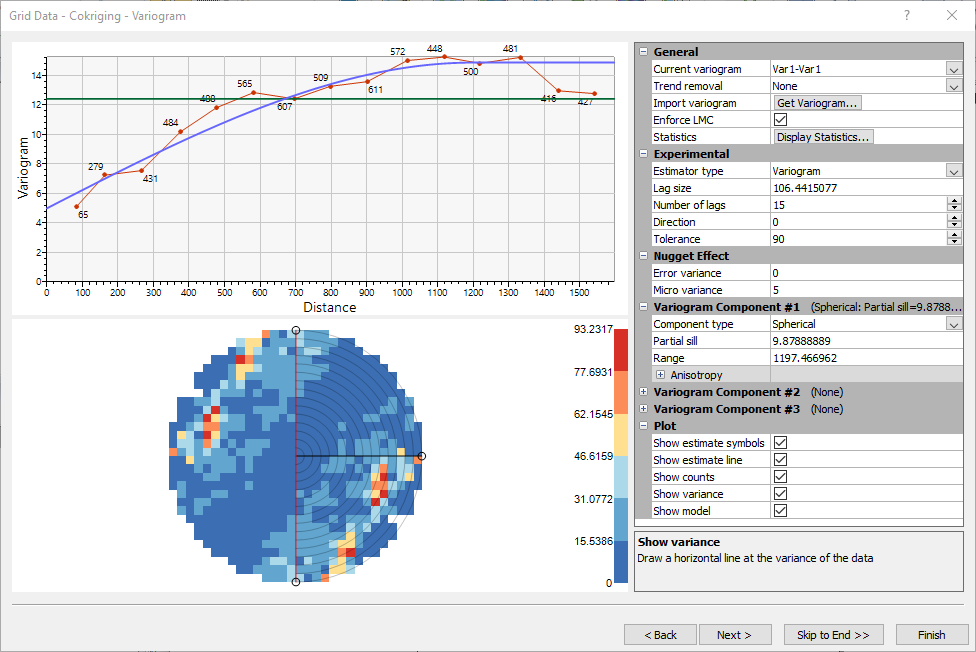The width and height of the screenshot is (976, 652).
Task: Increase Tolerance with up arrow
Action: point(954,235)
